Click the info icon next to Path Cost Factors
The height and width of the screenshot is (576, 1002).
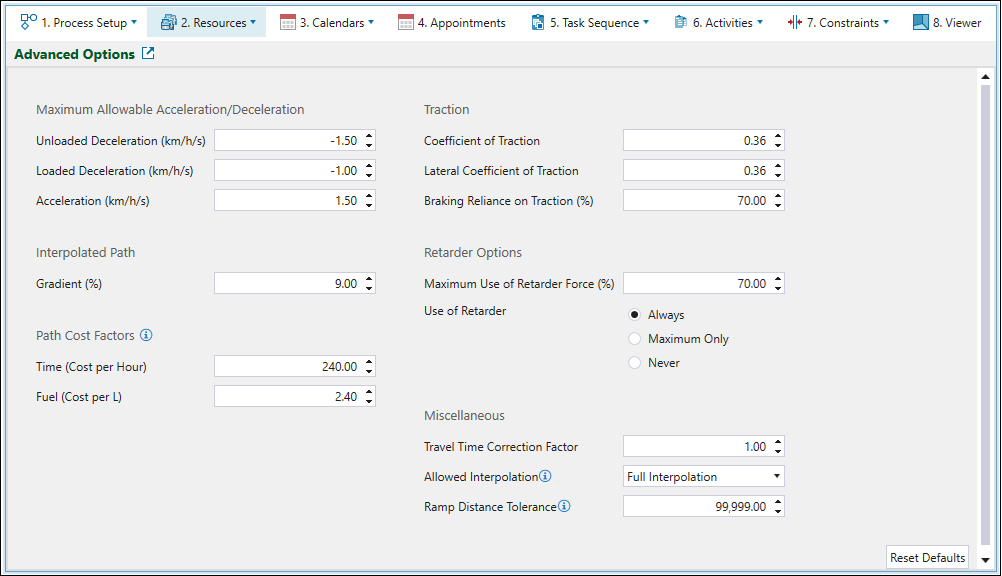[x=146, y=335]
